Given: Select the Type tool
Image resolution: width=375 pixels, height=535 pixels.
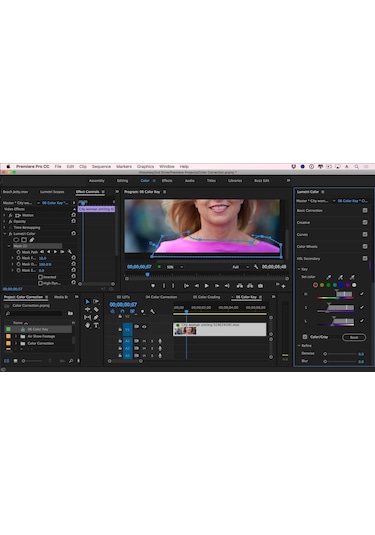Looking at the screenshot, I should (x=96, y=326).
